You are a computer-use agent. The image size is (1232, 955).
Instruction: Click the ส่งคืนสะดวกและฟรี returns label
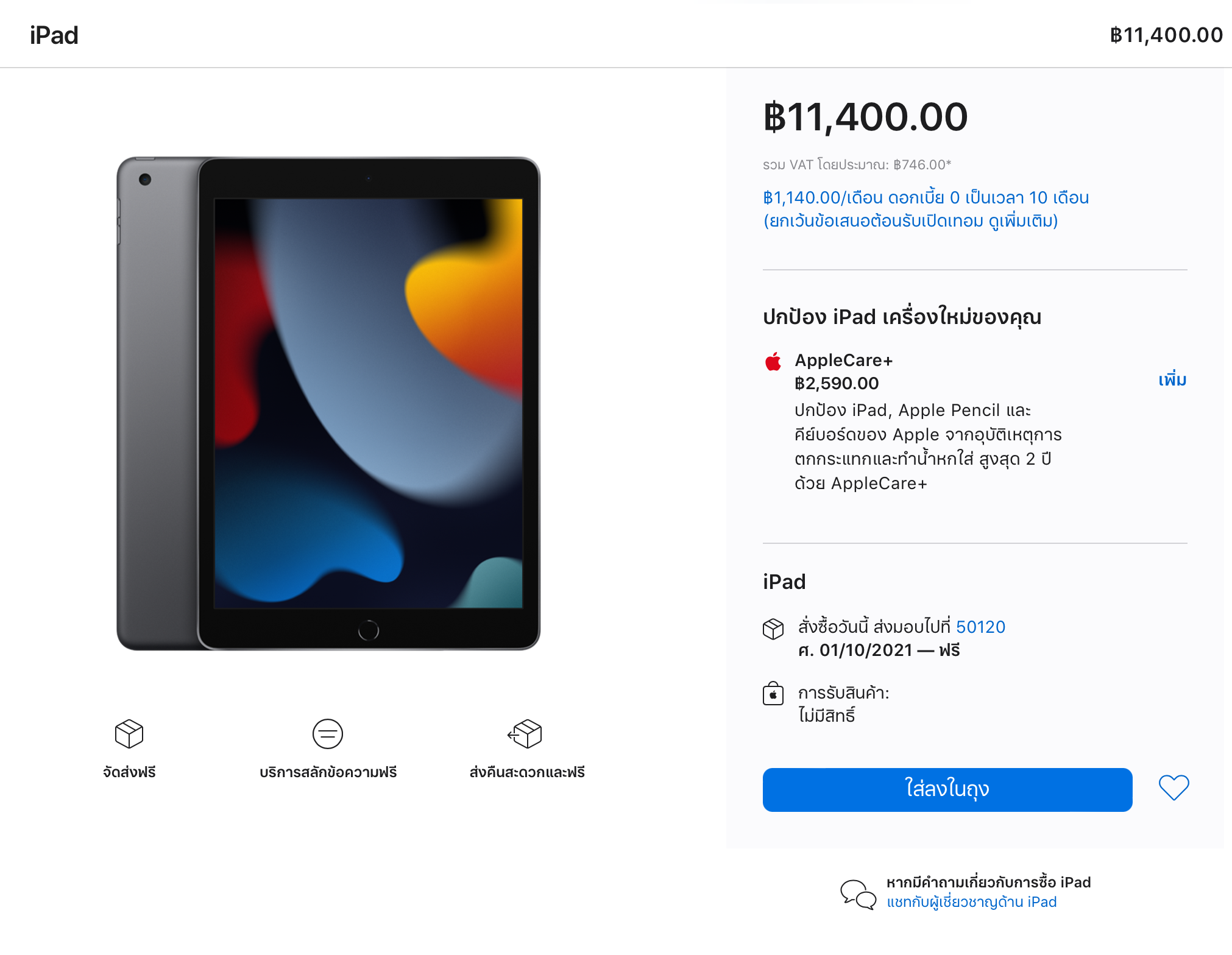tap(527, 772)
